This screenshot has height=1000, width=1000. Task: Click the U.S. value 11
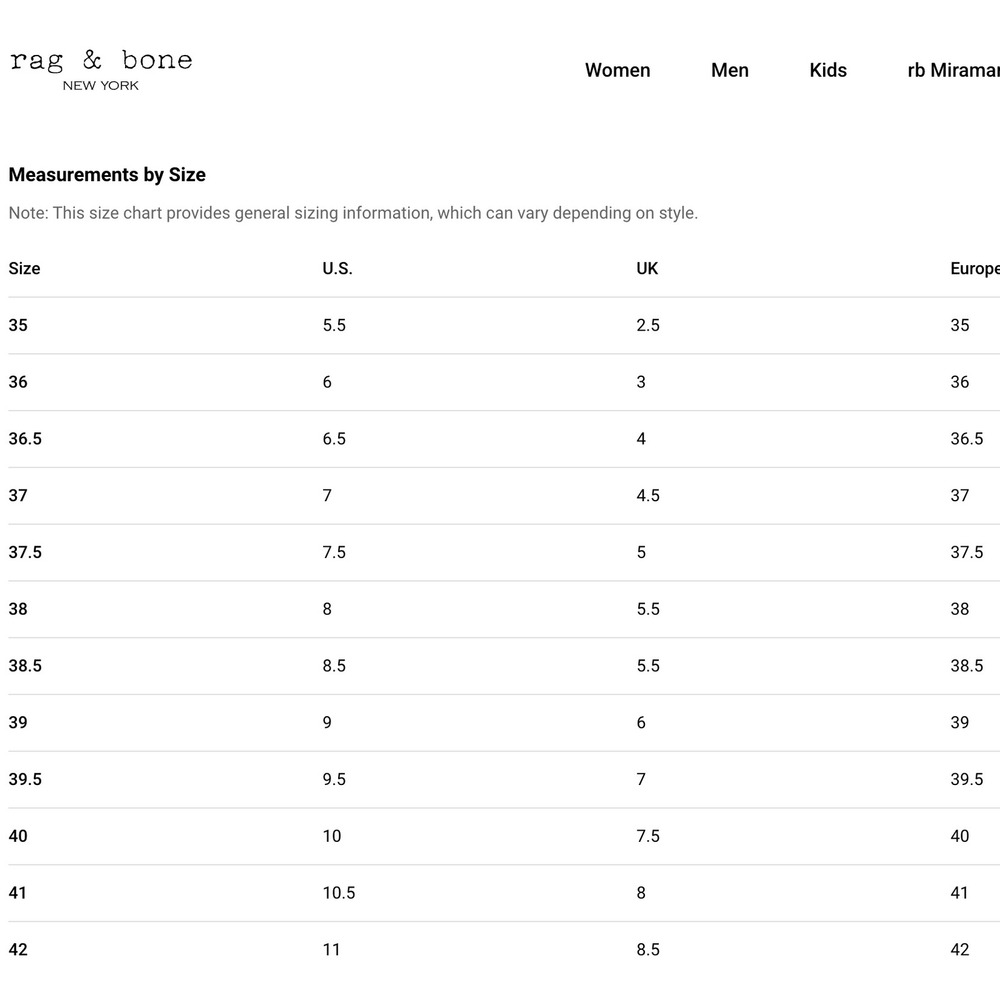pyautogui.click(x=331, y=950)
